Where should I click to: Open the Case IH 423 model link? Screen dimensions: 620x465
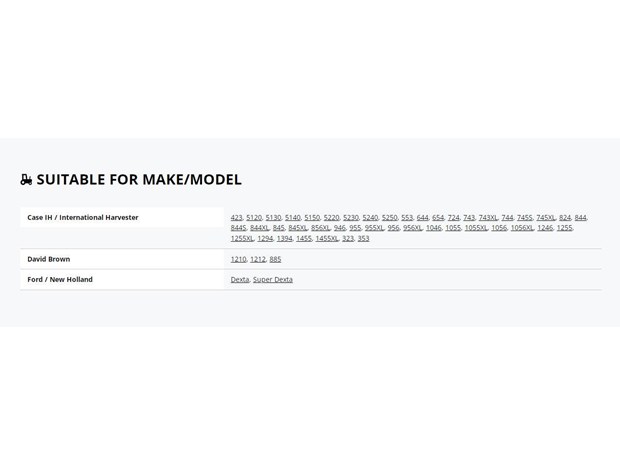pyautogui.click(x=236, y=217)
